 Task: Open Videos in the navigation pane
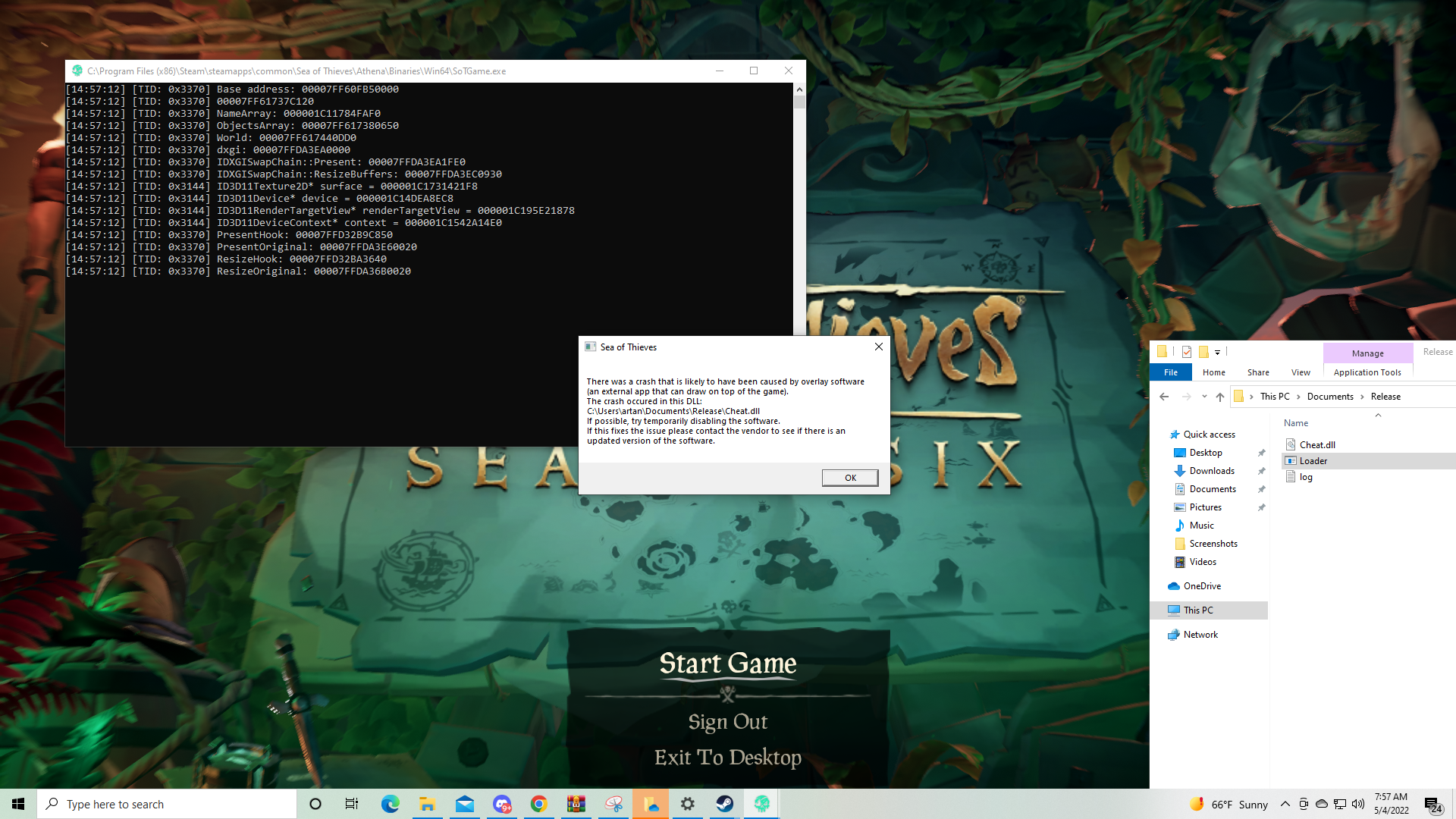click(x=1202, y=562)
